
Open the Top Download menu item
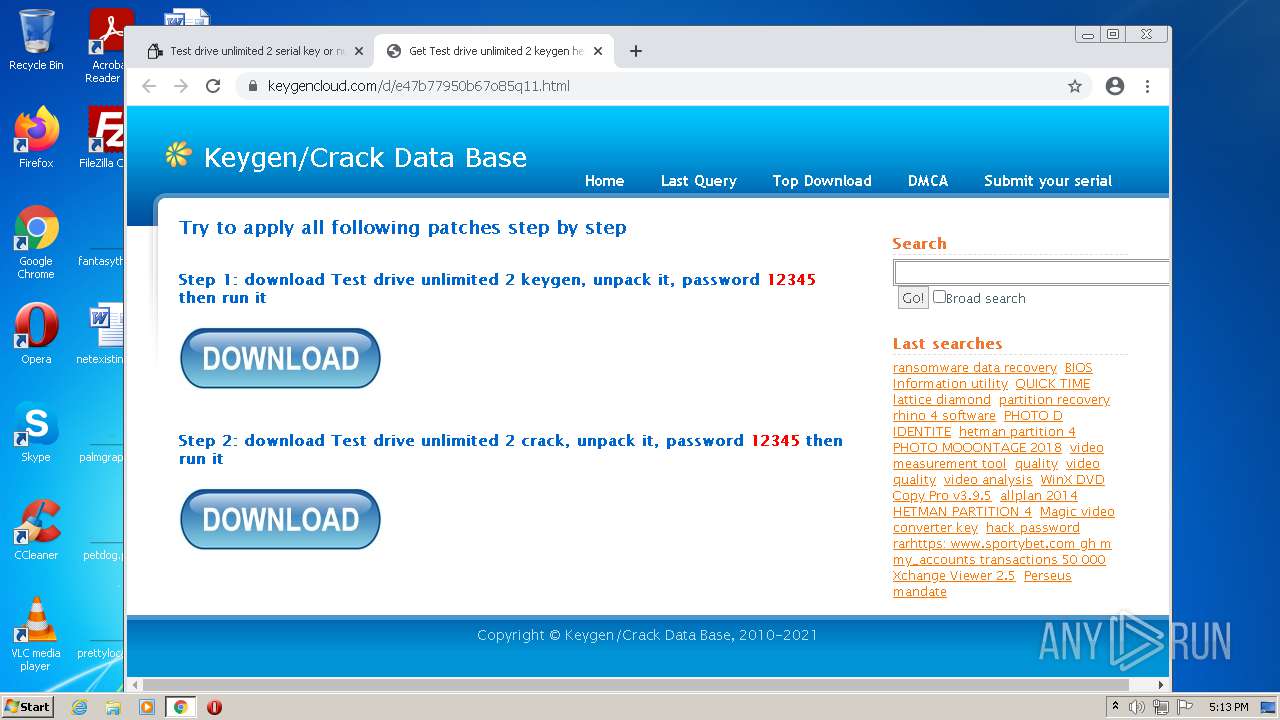coord(822,181)
